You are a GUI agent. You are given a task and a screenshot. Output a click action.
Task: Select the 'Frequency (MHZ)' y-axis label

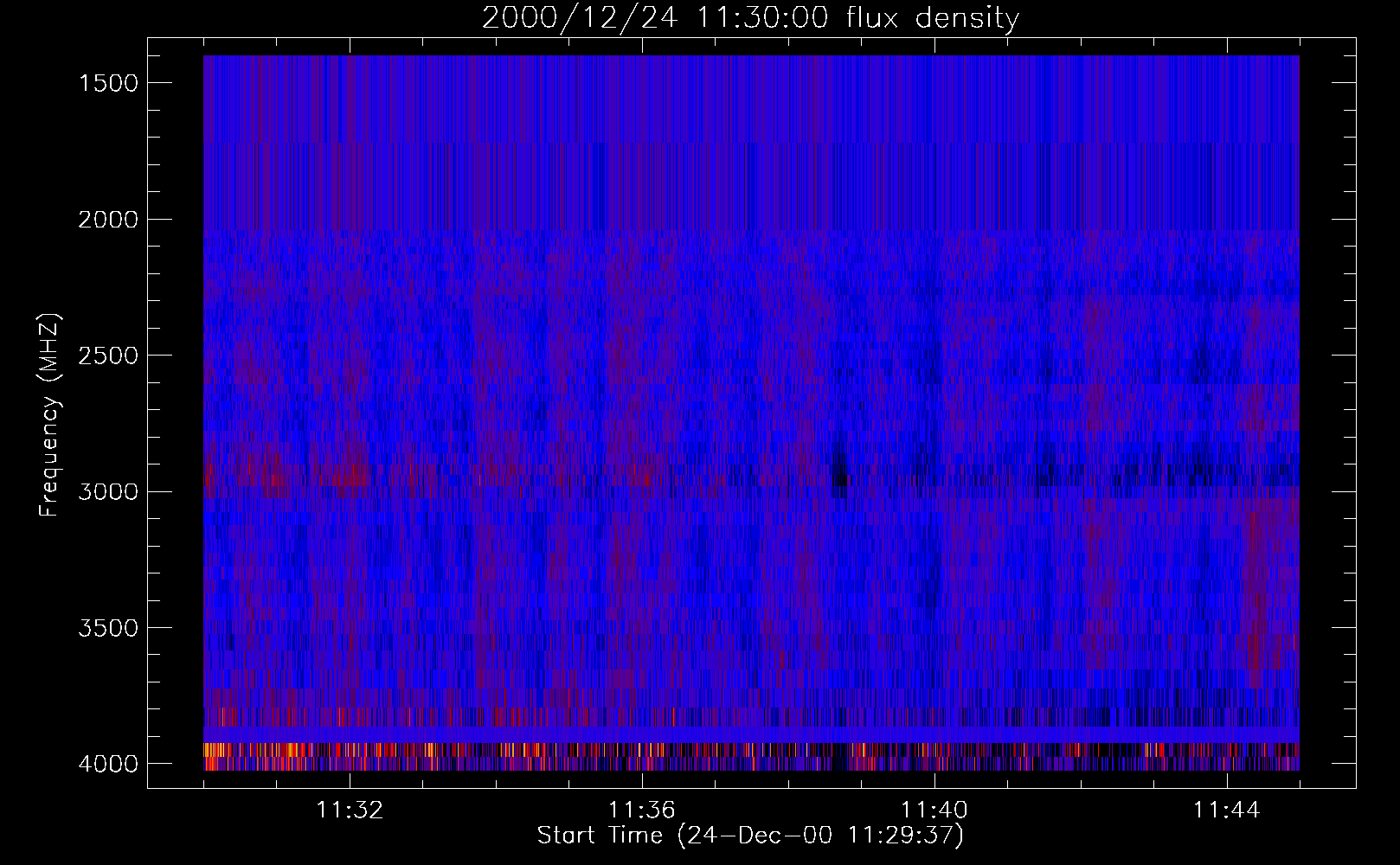49,415
